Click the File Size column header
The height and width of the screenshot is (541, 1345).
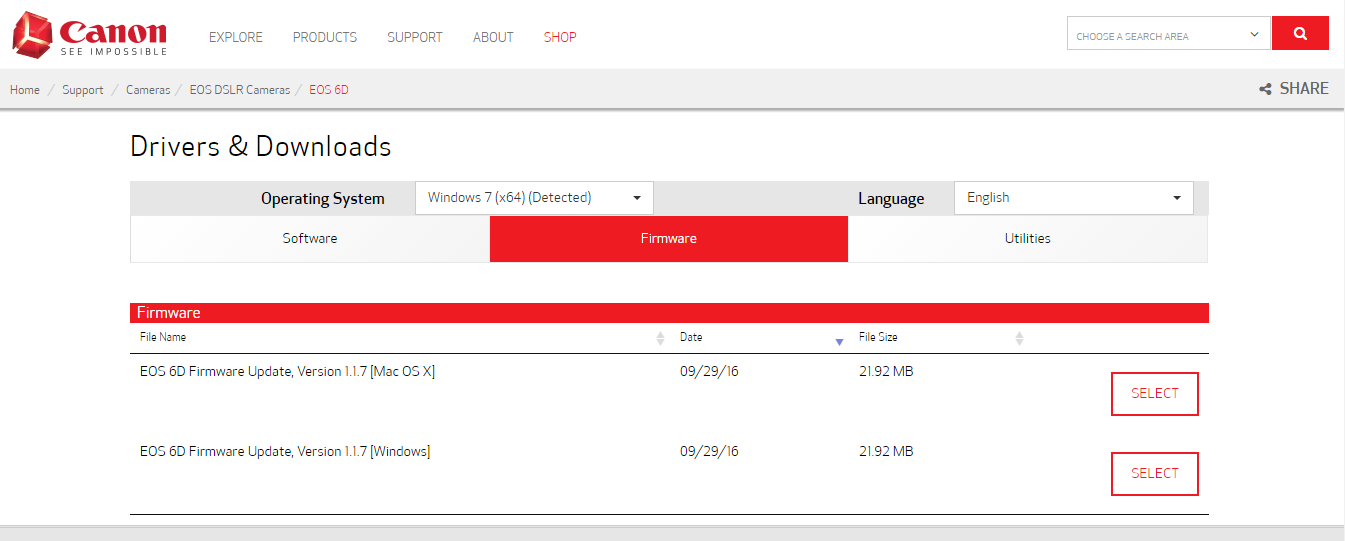coord(878,338)
